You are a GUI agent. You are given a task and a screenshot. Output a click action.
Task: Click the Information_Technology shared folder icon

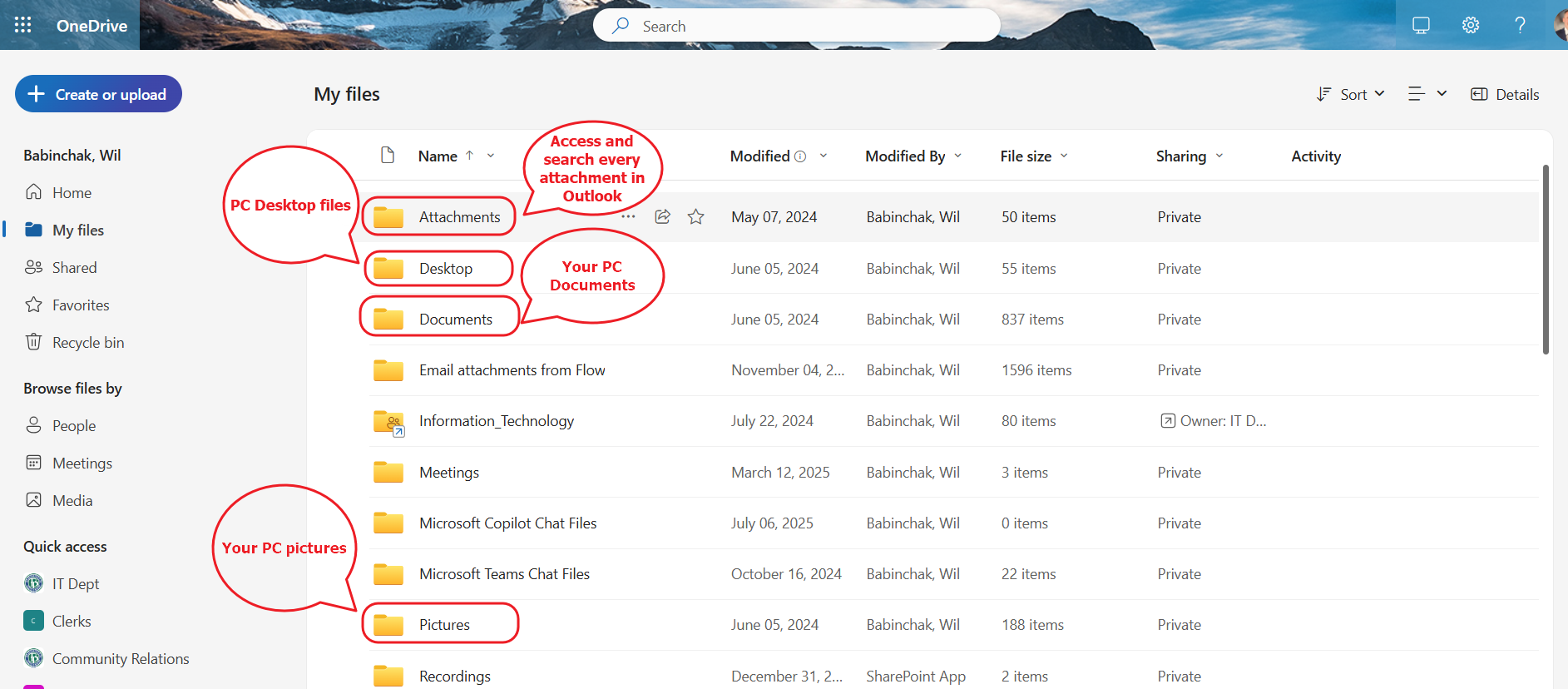click(388, 422)
